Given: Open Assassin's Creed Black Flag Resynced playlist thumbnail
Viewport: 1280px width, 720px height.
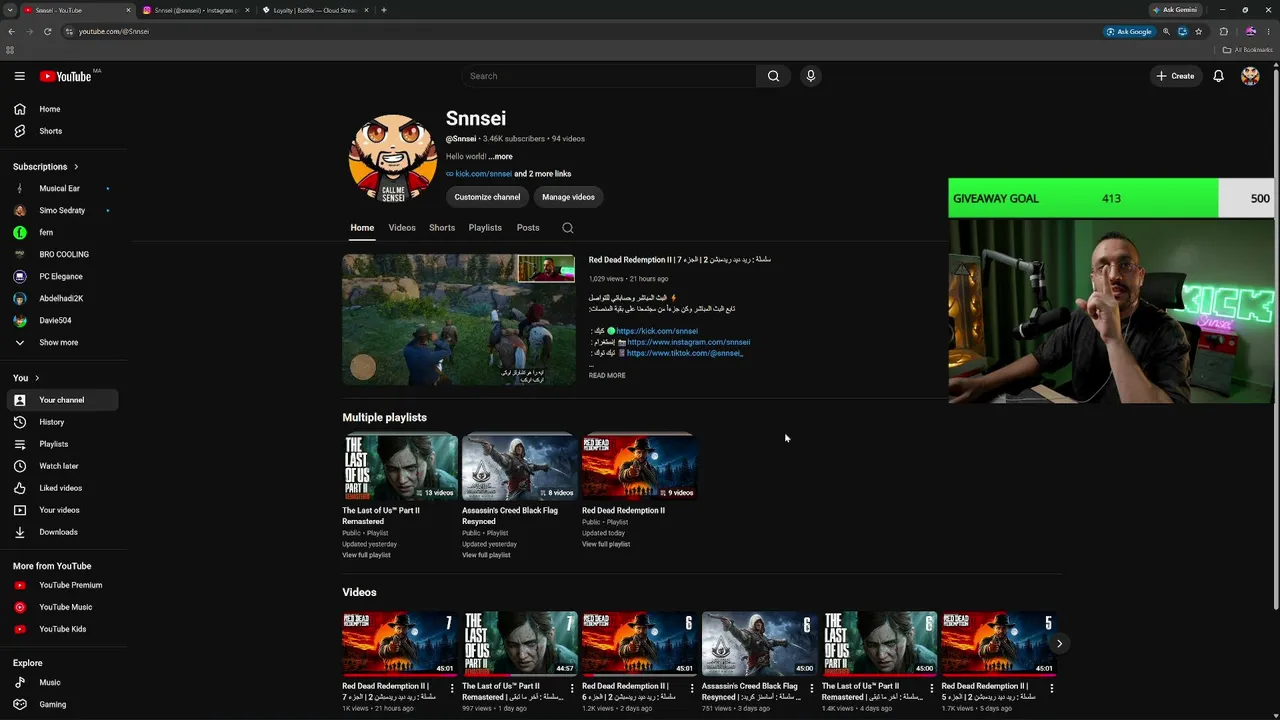Looking at the screenshot, I should [519, 466].
